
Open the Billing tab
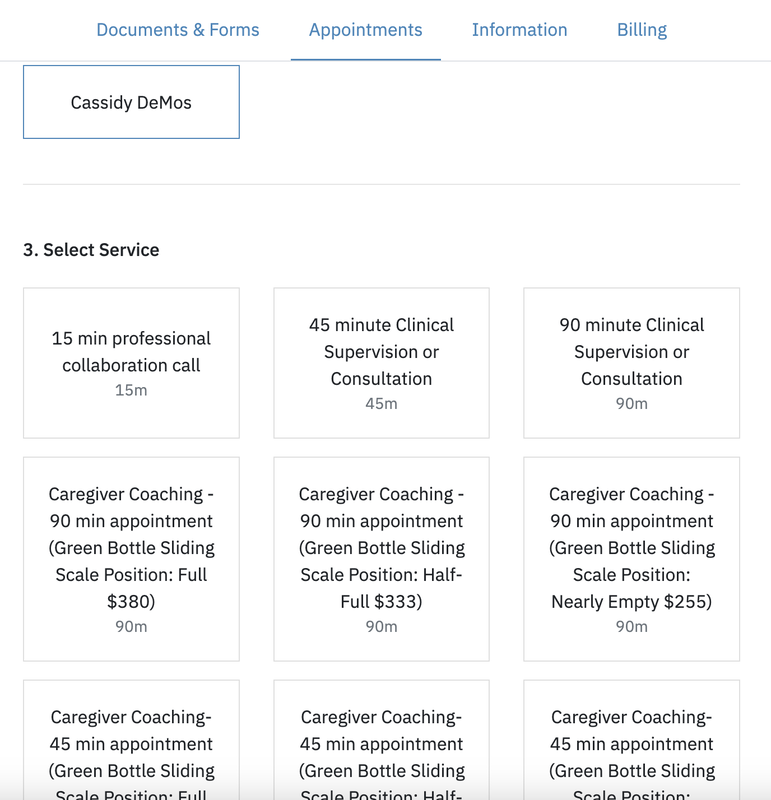(642, 30)
